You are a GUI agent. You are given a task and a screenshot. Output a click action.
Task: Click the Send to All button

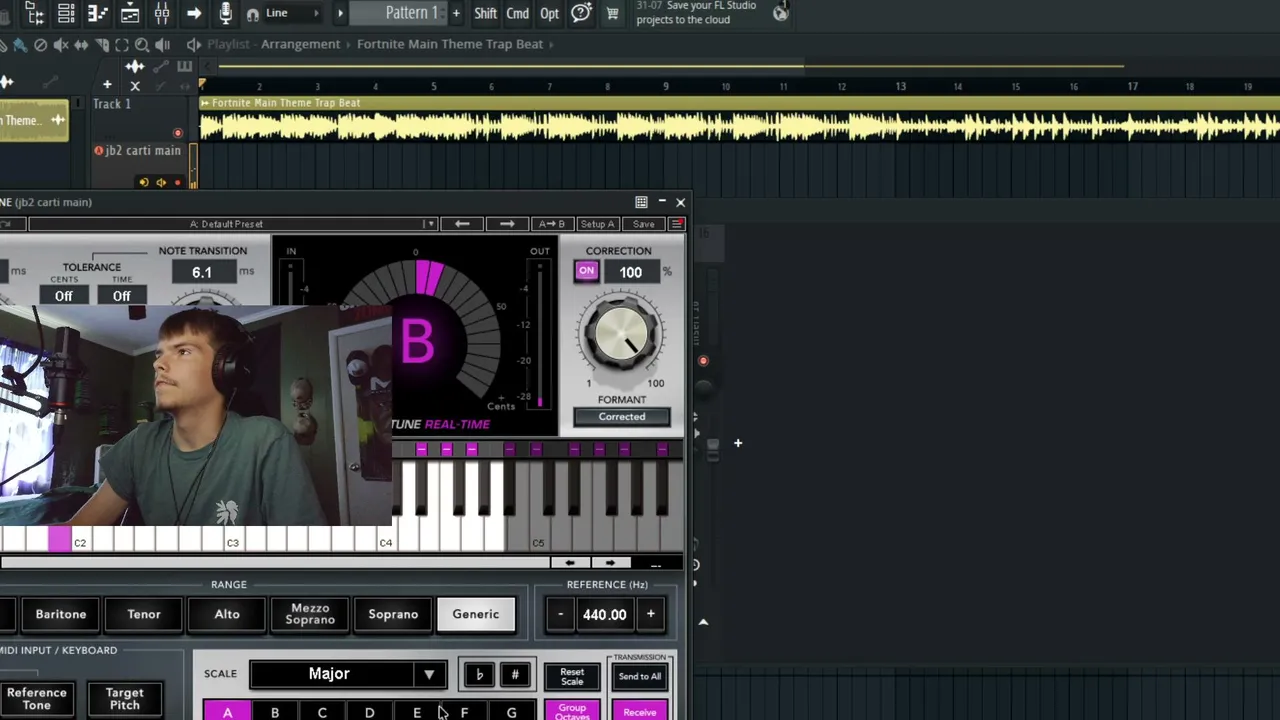(640, 676)
